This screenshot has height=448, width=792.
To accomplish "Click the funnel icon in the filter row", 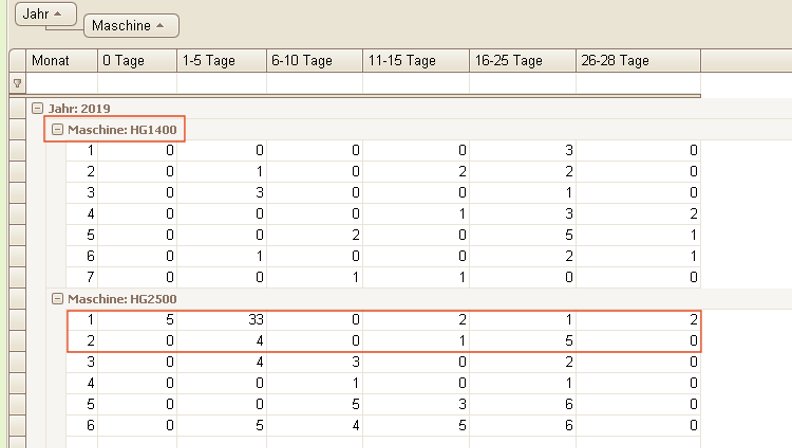I will click(17, 83).
